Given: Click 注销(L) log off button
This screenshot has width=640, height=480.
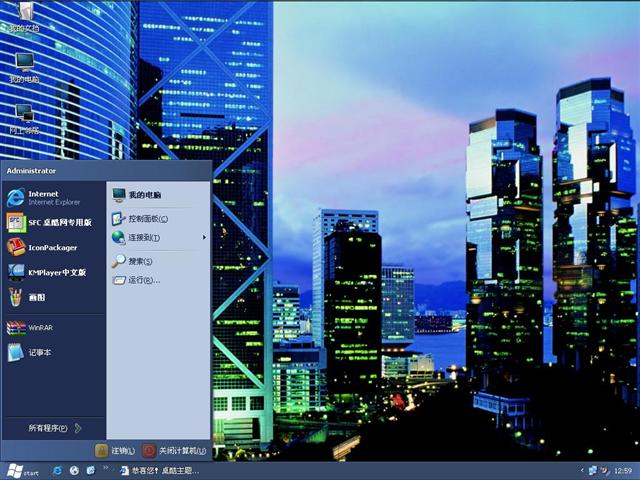Looking at the screenshot, I should [x=115, y=451].
